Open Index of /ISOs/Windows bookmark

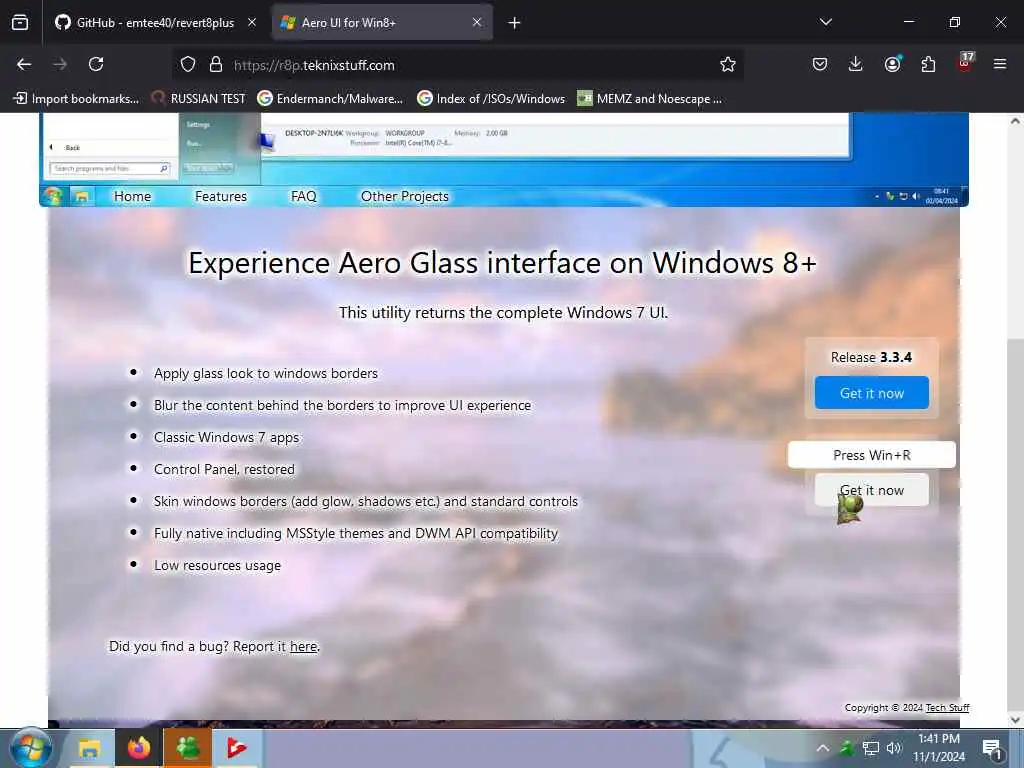491,99
